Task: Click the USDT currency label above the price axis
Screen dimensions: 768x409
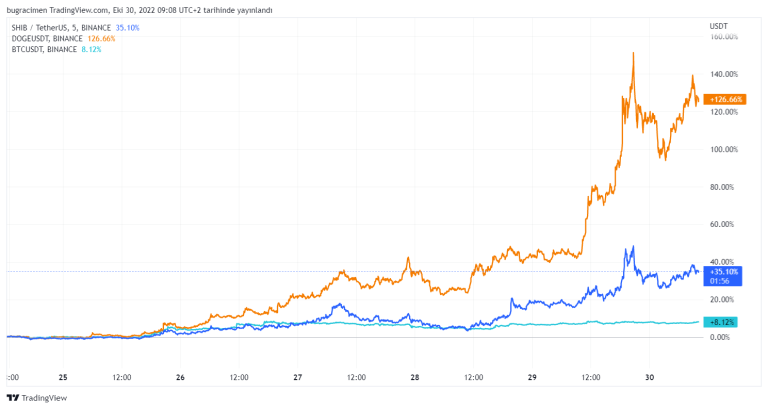Action: coord(718,25)
